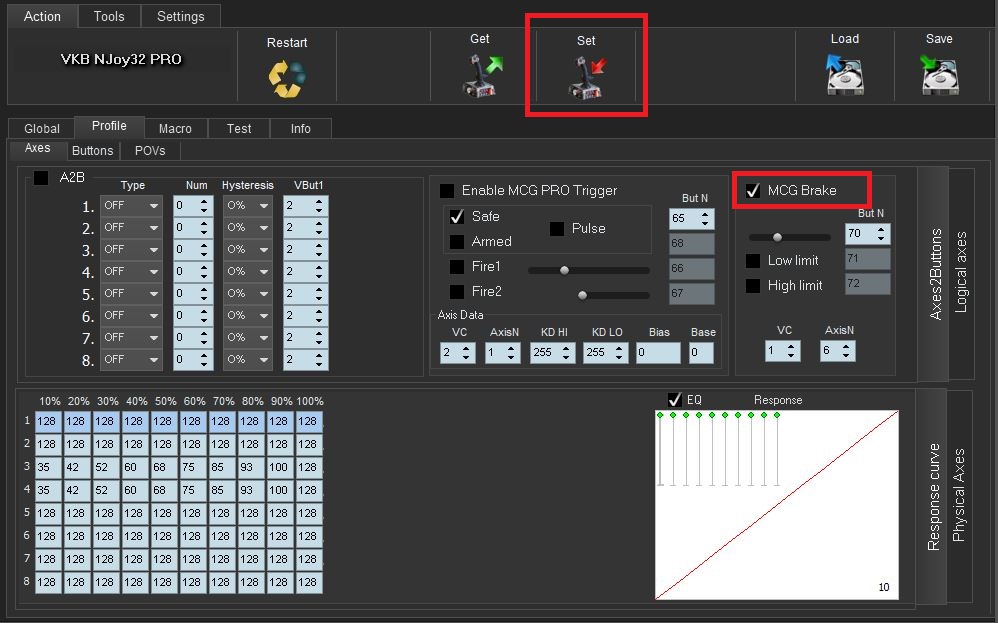This screenshot has height=623, width=998.
Task: Click the Fire1 threshold slider handle
Action: [x=565, y=270]
